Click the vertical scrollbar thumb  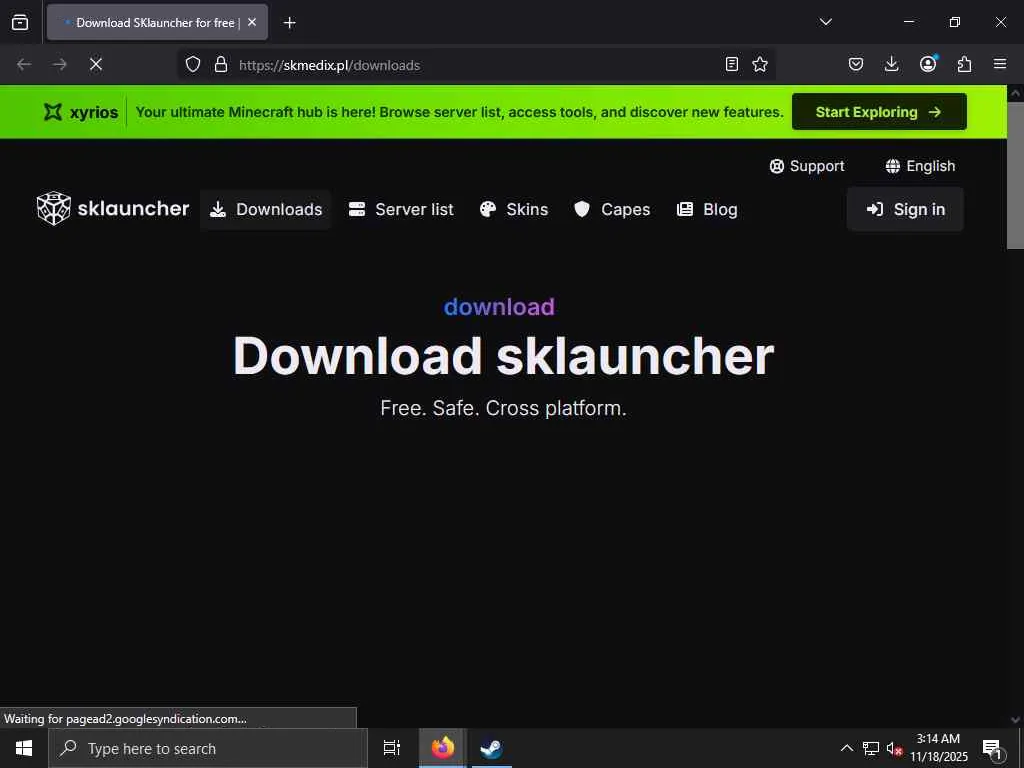pyautogui.click(x=1015, y=175)
